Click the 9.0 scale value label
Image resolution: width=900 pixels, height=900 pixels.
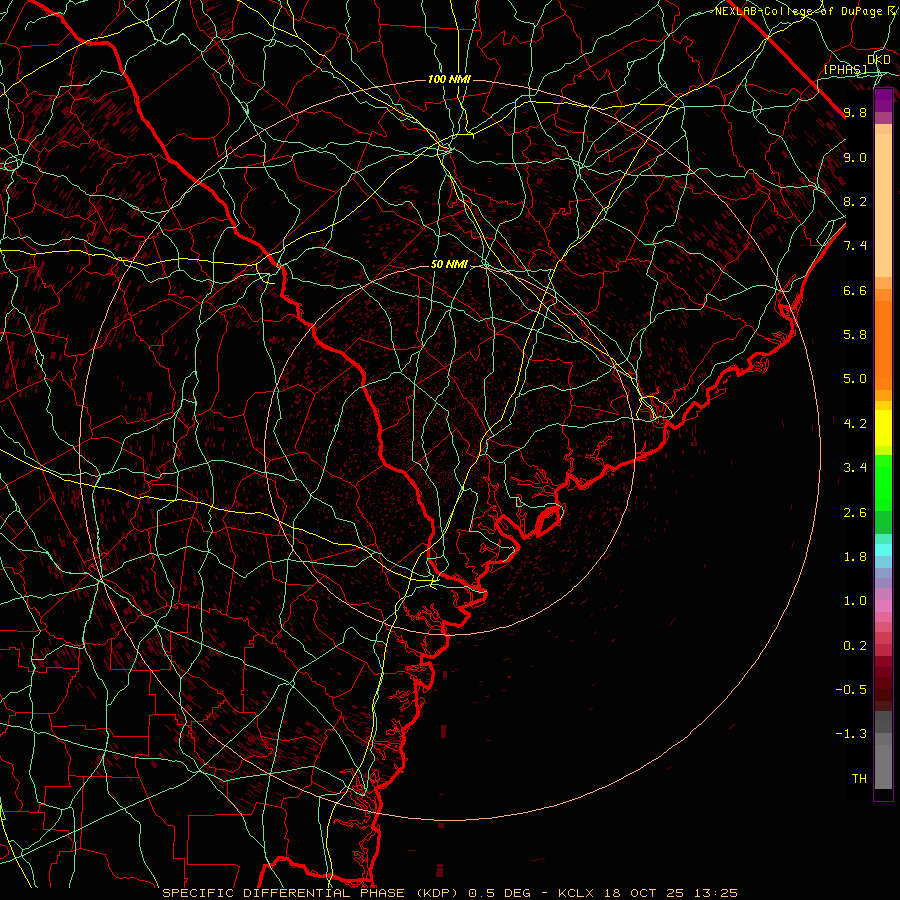(855, 157)
